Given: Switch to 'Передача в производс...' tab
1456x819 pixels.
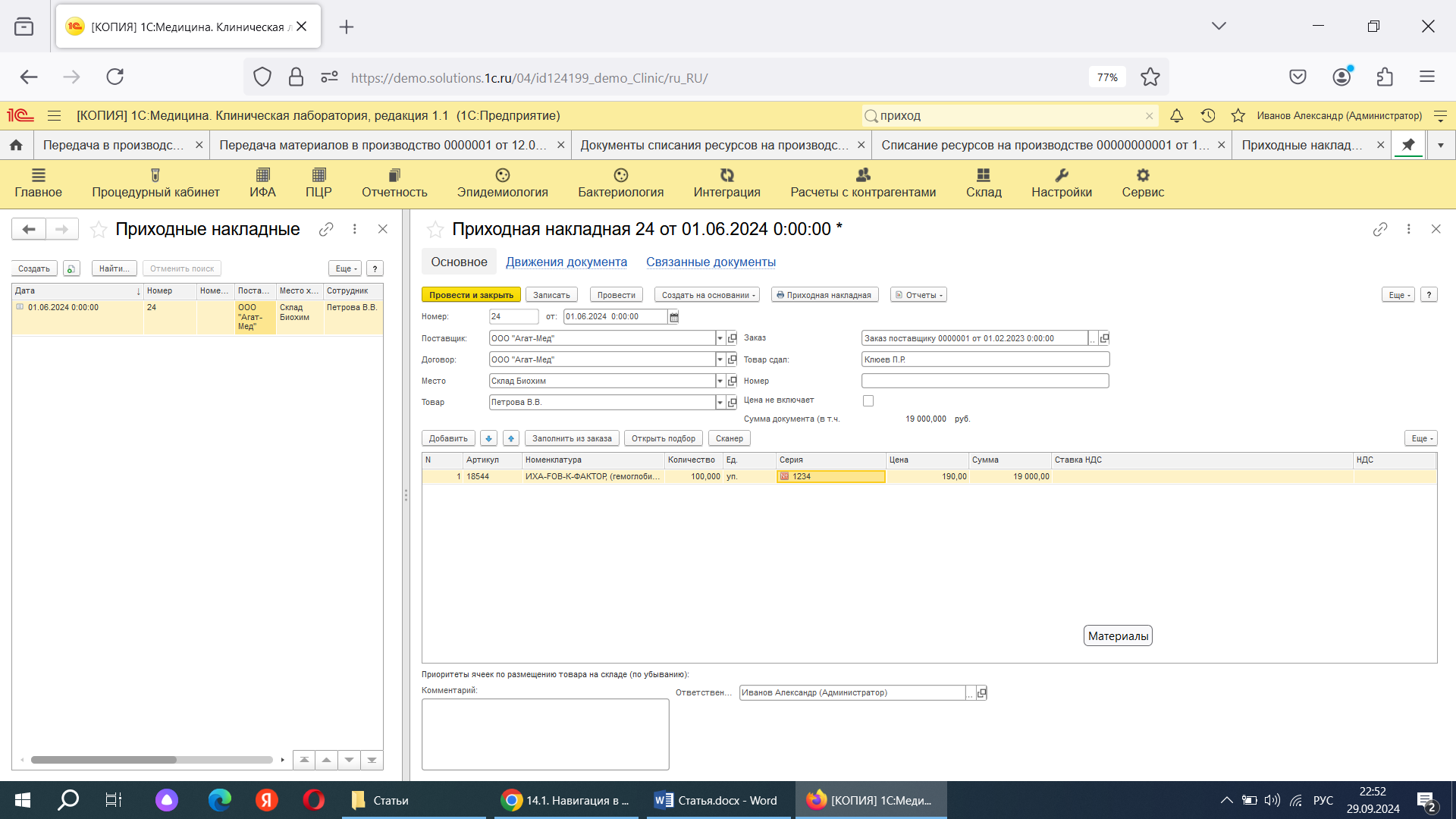Looking at the screenshot, I should (113, 145).
